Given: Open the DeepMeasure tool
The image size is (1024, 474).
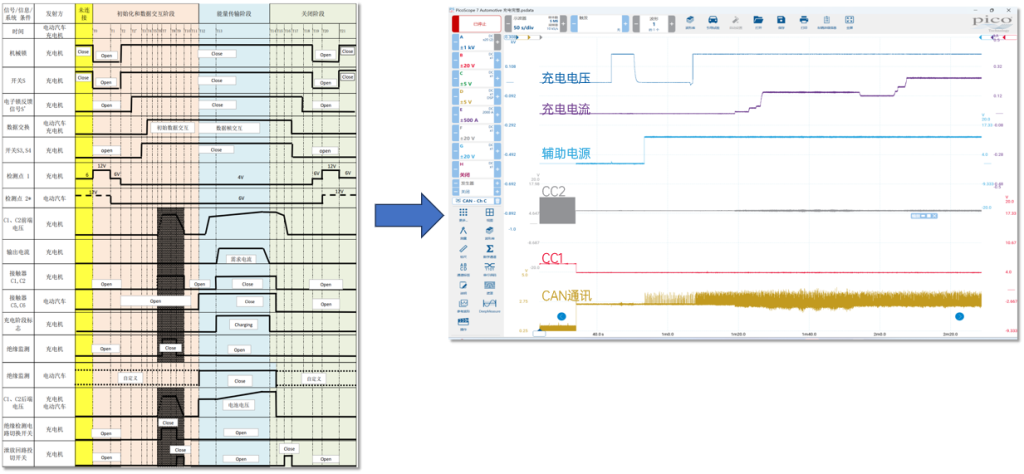Looking at the screenshot, I should tap(490, 303).
